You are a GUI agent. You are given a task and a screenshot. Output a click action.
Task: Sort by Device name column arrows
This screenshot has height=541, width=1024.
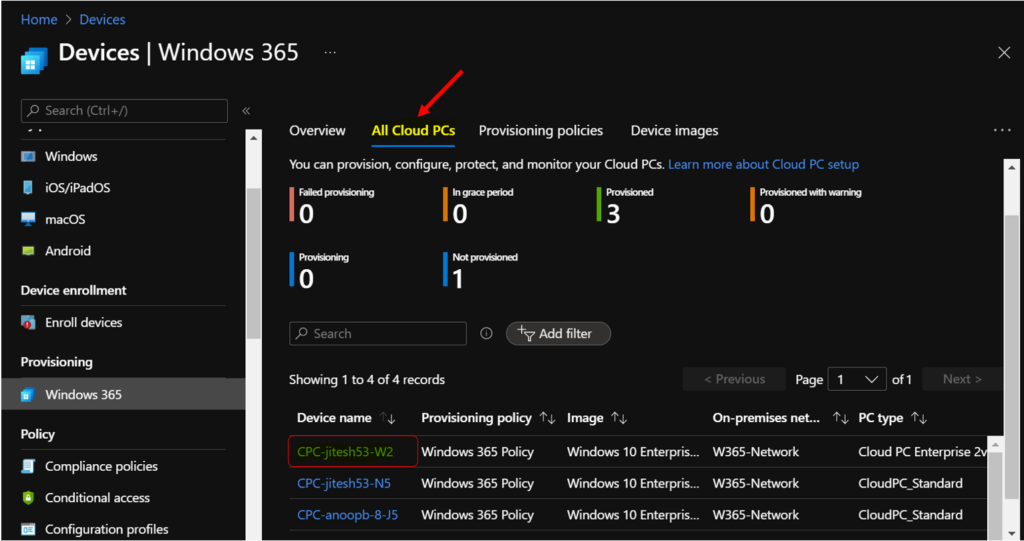coord(388,418)
